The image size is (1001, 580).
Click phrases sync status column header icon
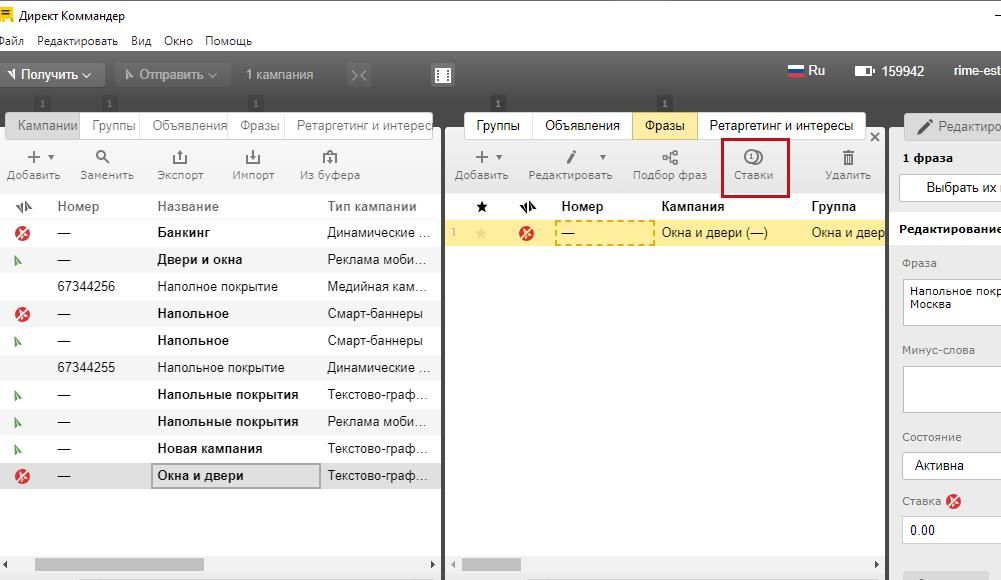(x=527, y=207)
